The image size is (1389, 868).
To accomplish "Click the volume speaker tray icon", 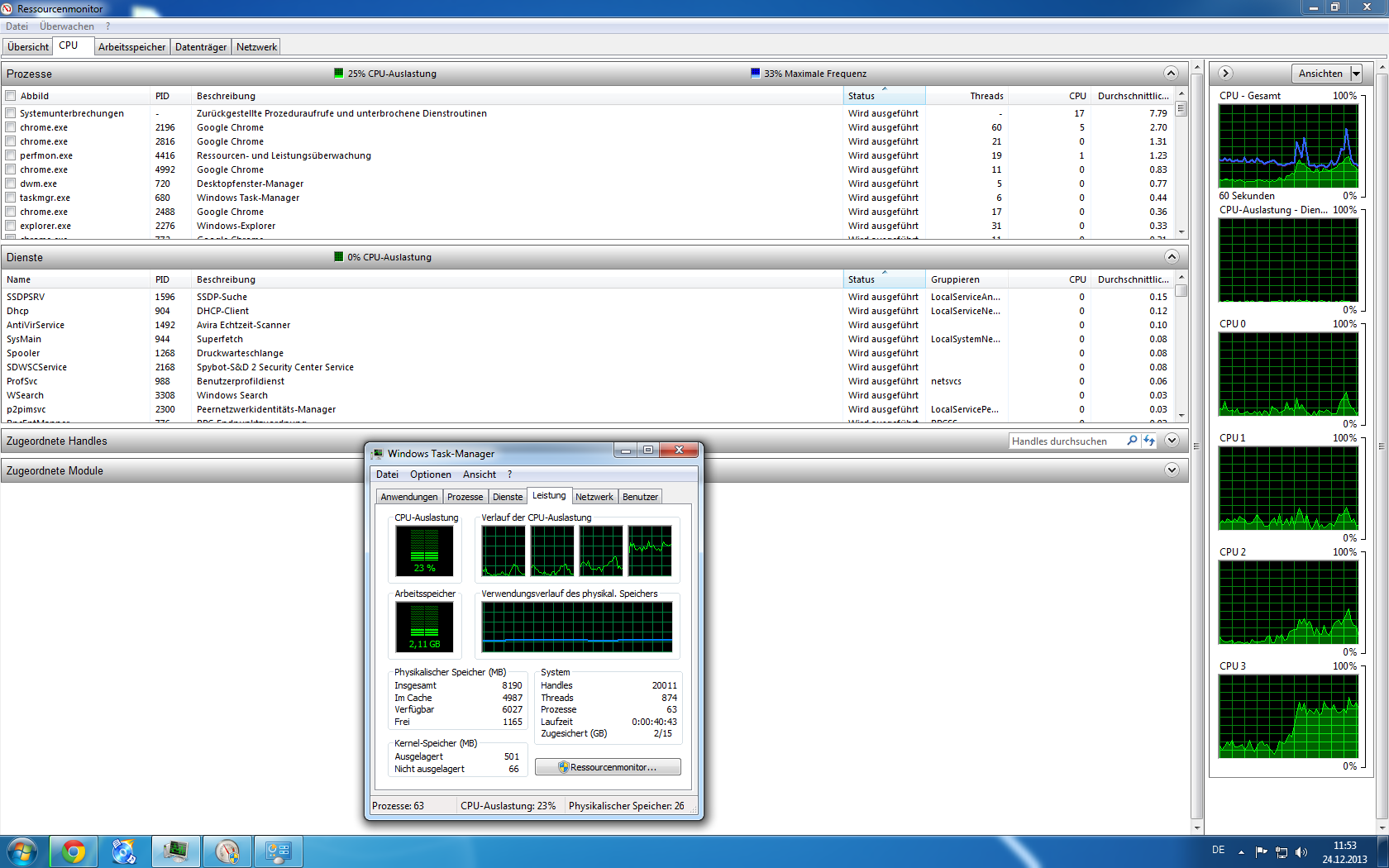I will [1301, 851].
